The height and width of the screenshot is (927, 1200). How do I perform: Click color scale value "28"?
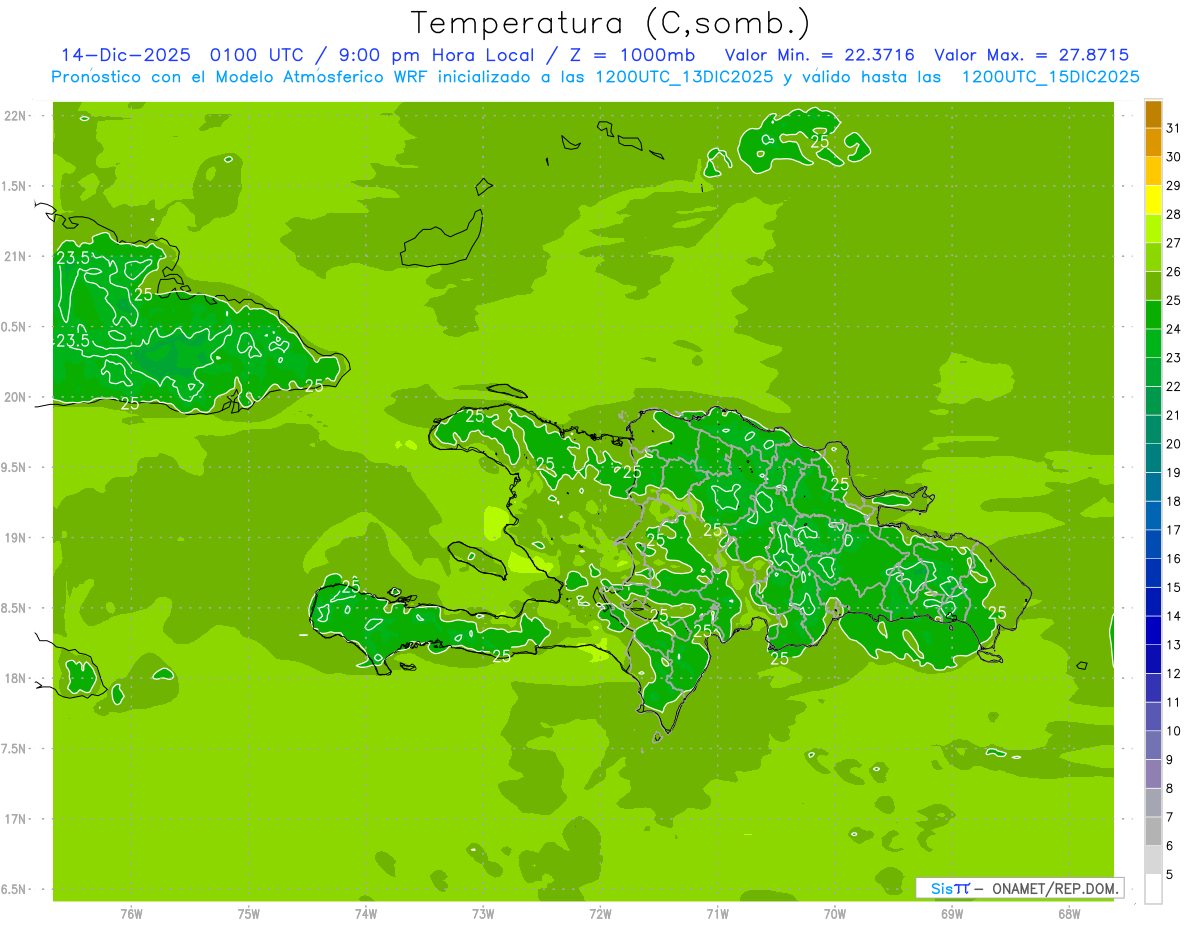click(1174, 214)
